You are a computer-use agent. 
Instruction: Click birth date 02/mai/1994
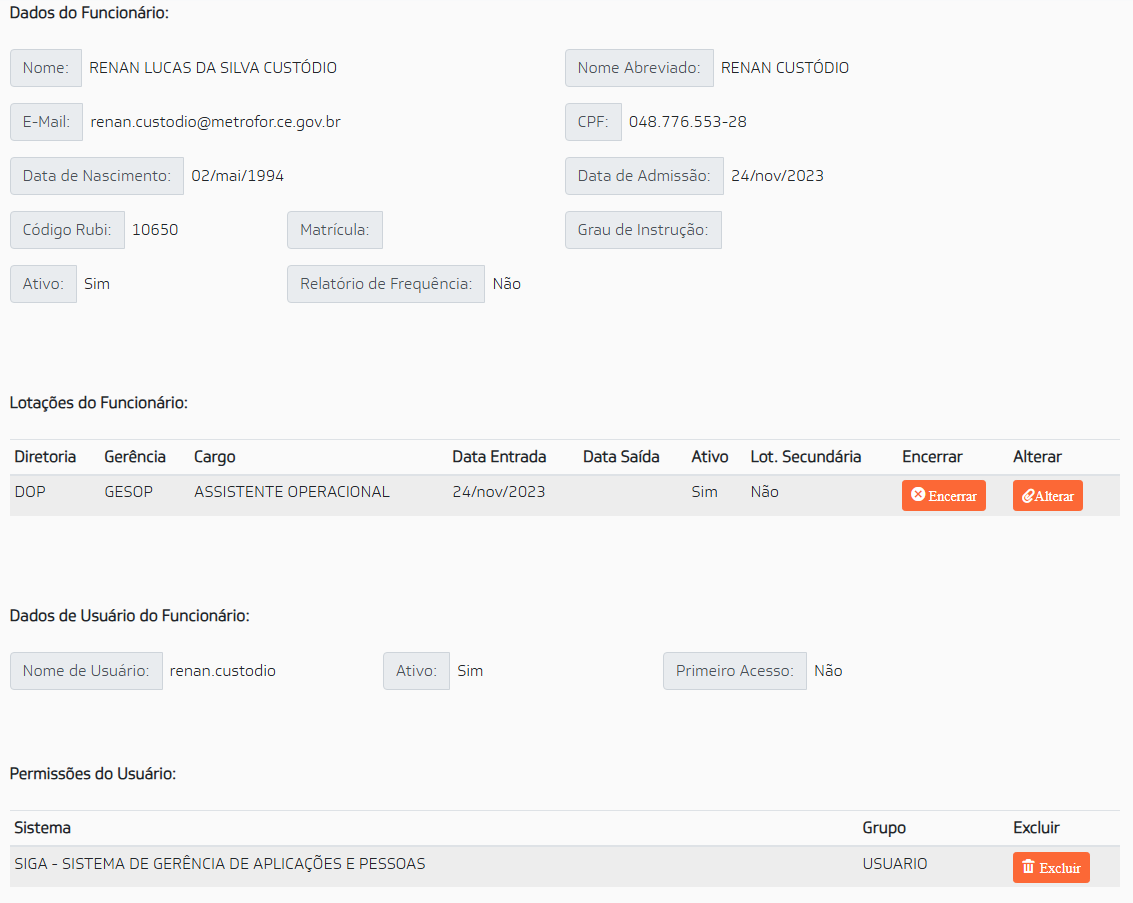pos(237,176)
